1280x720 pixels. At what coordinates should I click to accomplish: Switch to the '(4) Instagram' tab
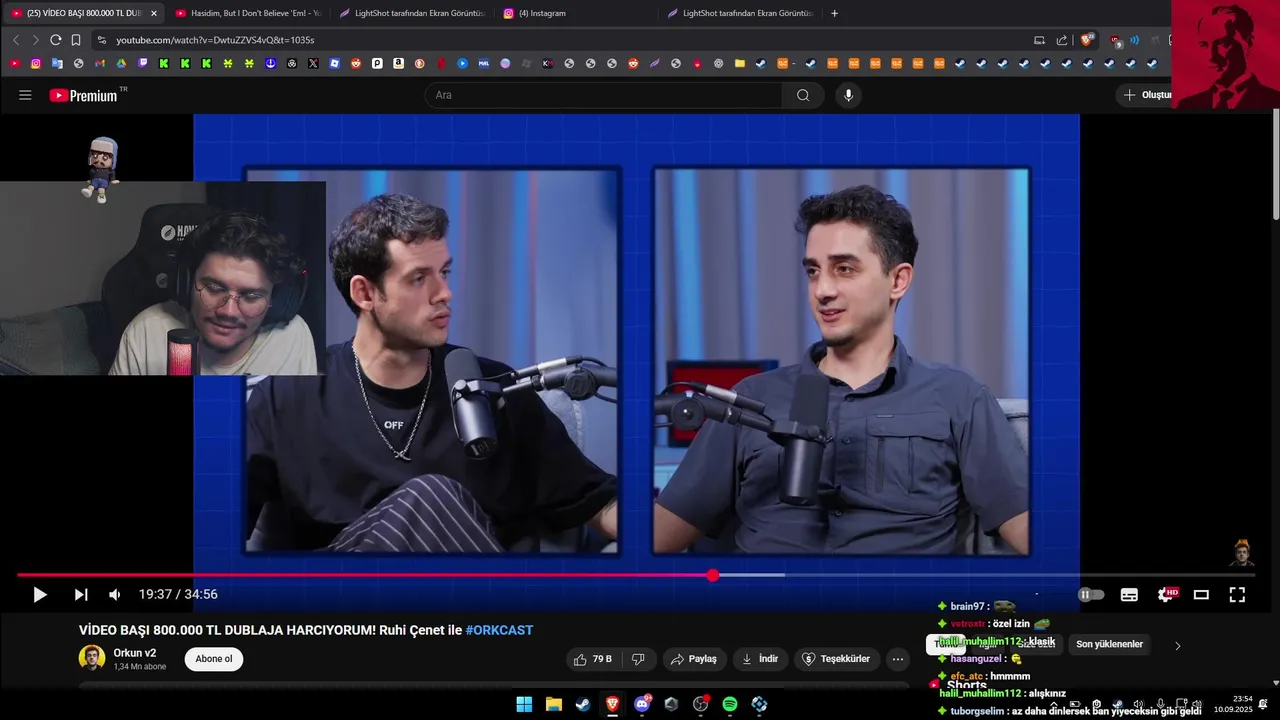575,13
